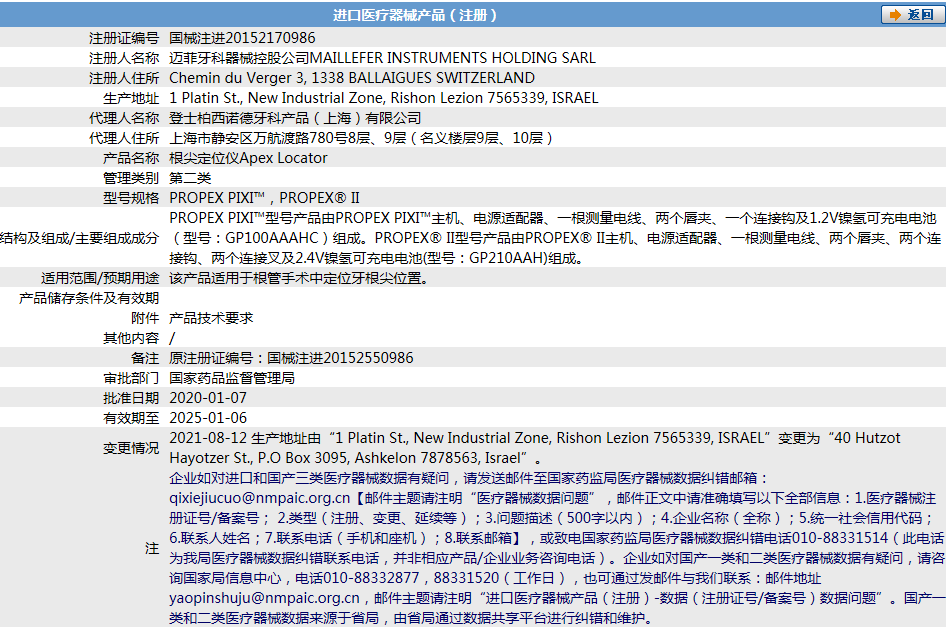The image size is (949, 629).
Task: Click the 代理人住所 label
Action: point(123,138)
